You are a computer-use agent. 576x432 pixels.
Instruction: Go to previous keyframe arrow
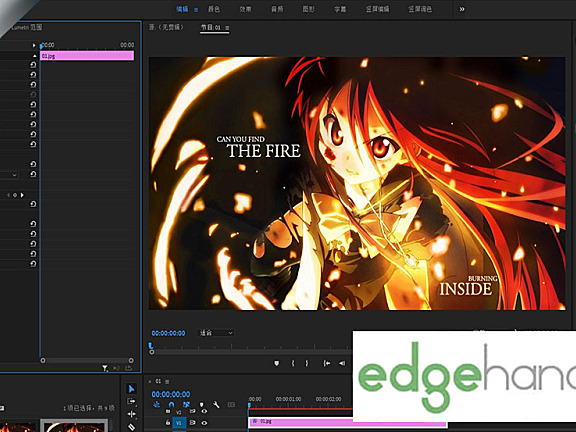coord(8,195)
